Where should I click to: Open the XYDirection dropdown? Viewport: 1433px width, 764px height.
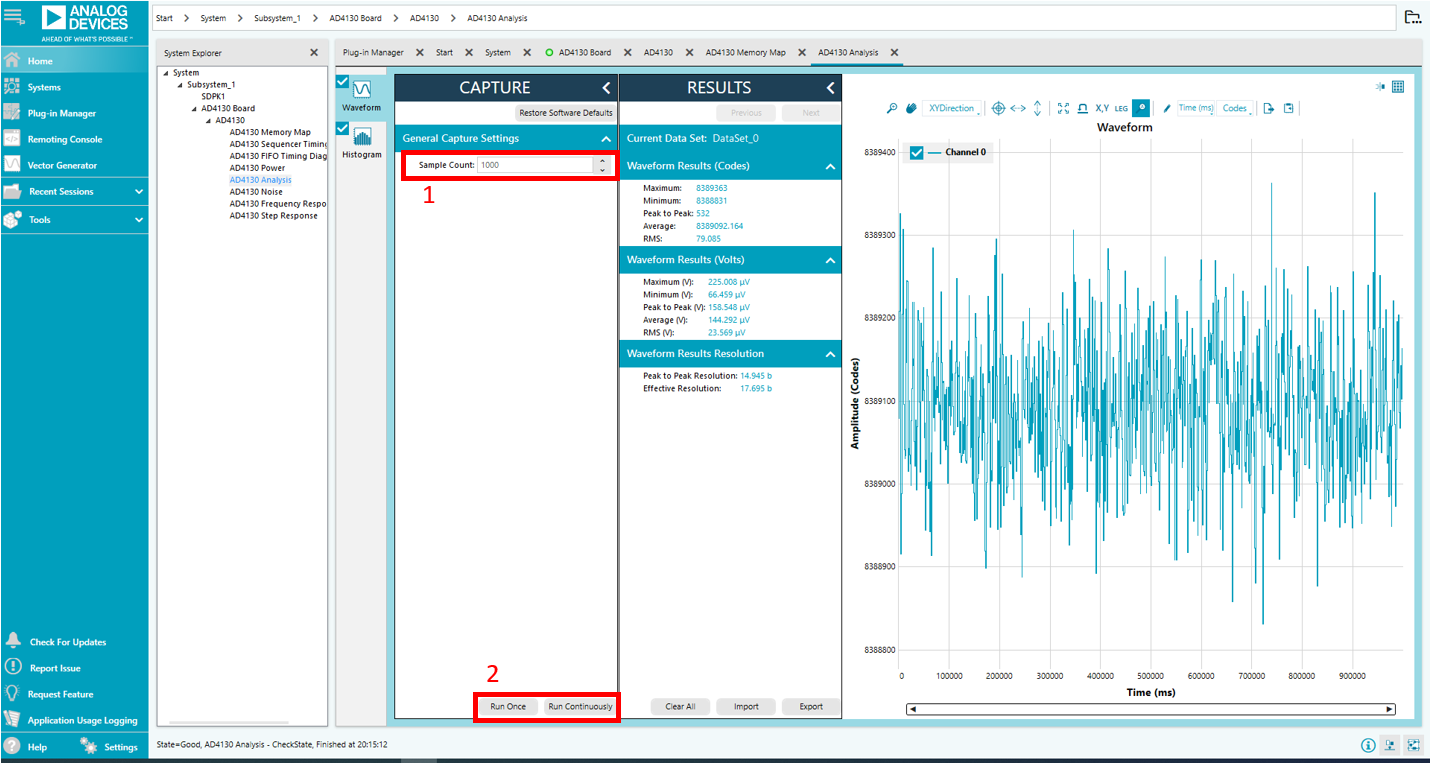(x=954, y=108)
